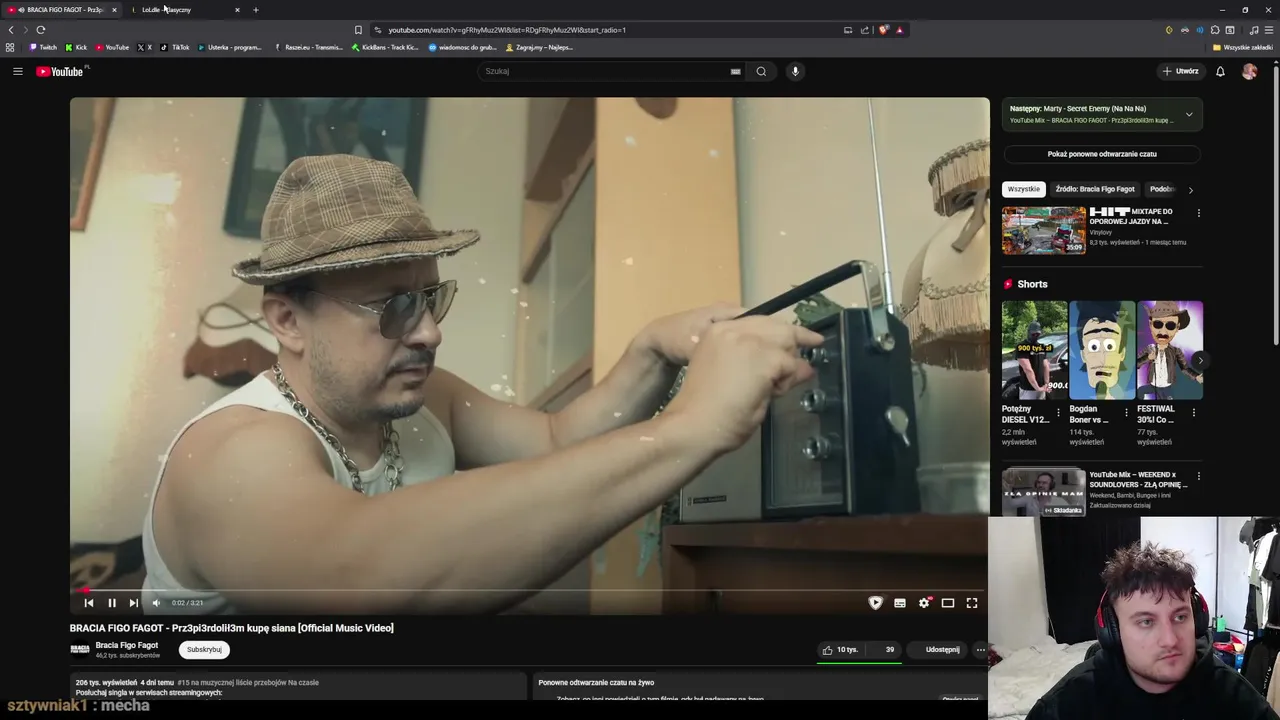The height and width of the screenshot is (720, 1280).
Task: Open options for Bogdan Boner short
Action: [x=1126, y=412]
